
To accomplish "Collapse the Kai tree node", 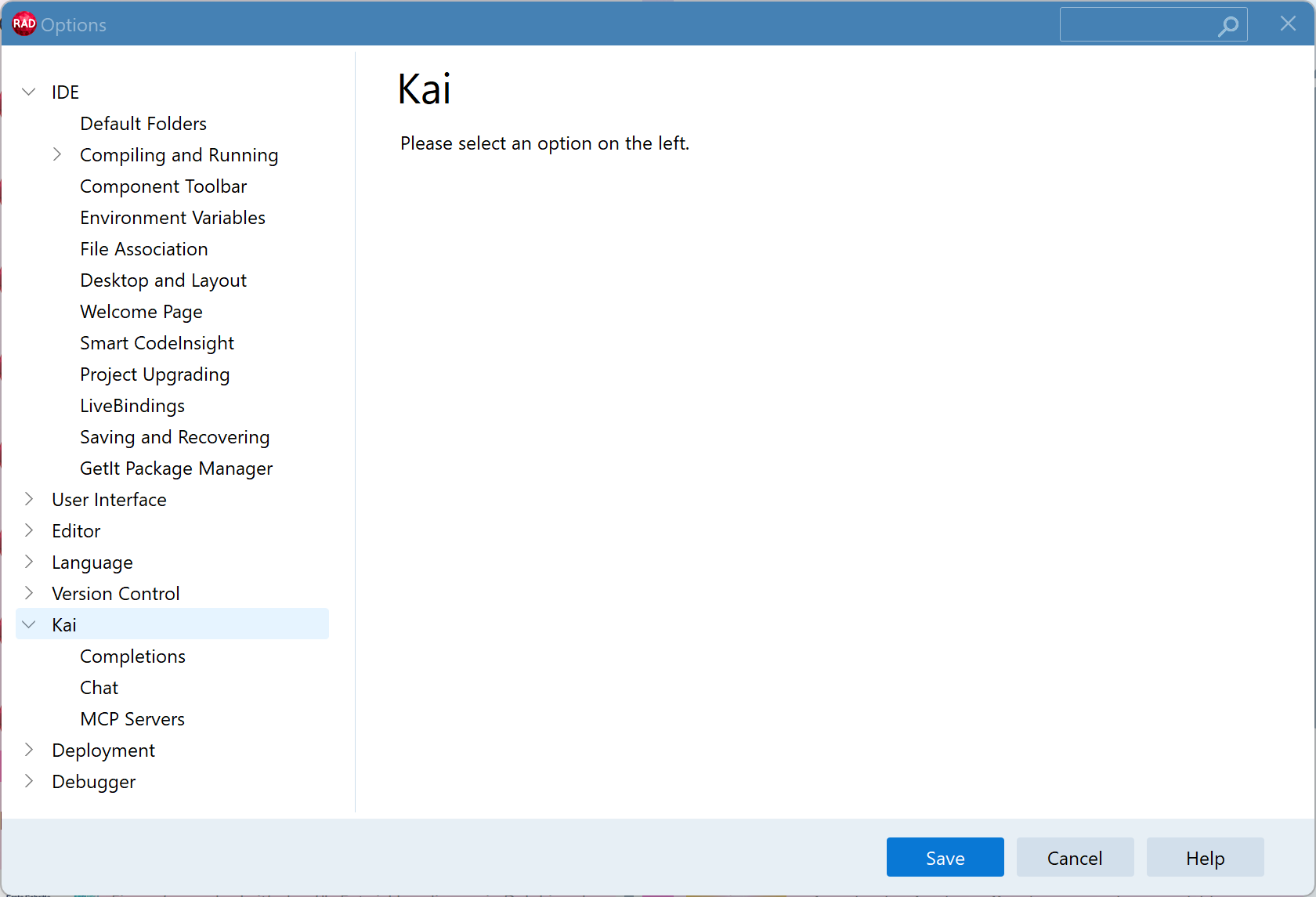I will point(29,624).
